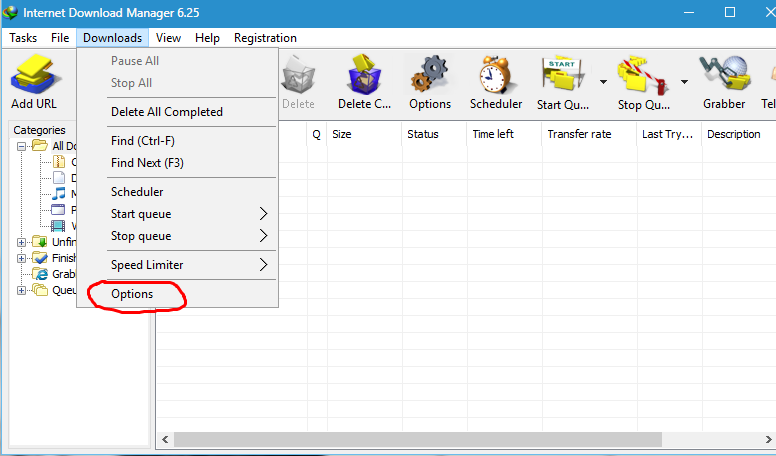The image size is (776, 456).
Task: Click the Start Queue toolbar icon
Action: pyautogui.click(x=563, y=74)
